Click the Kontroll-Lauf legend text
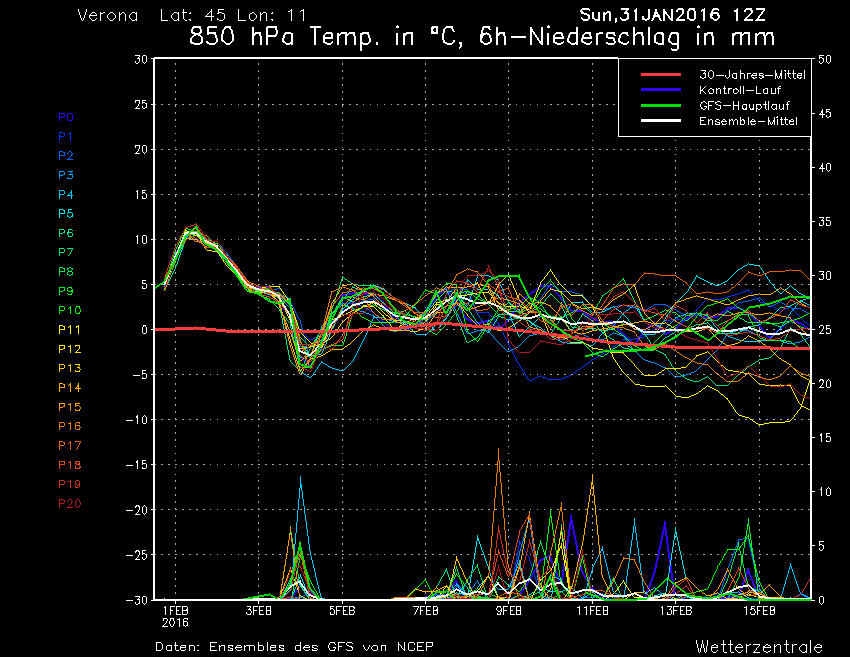This screenshot has width=850, height=657. point(740,90)
